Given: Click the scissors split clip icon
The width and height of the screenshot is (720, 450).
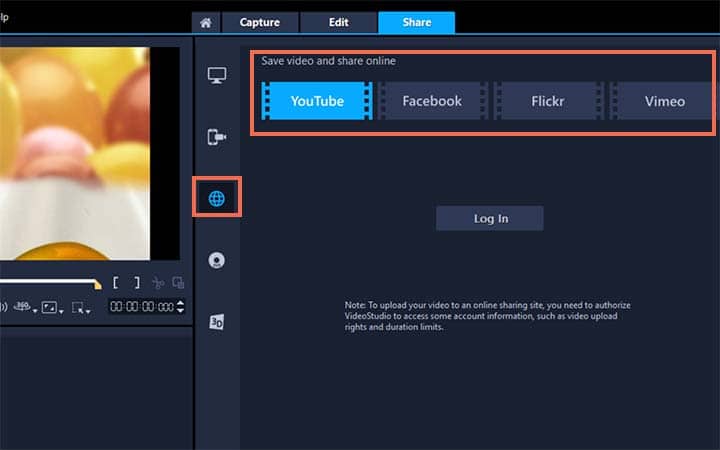Looking at the screenshot, I should pyautogui.click(x=158, y=282).
